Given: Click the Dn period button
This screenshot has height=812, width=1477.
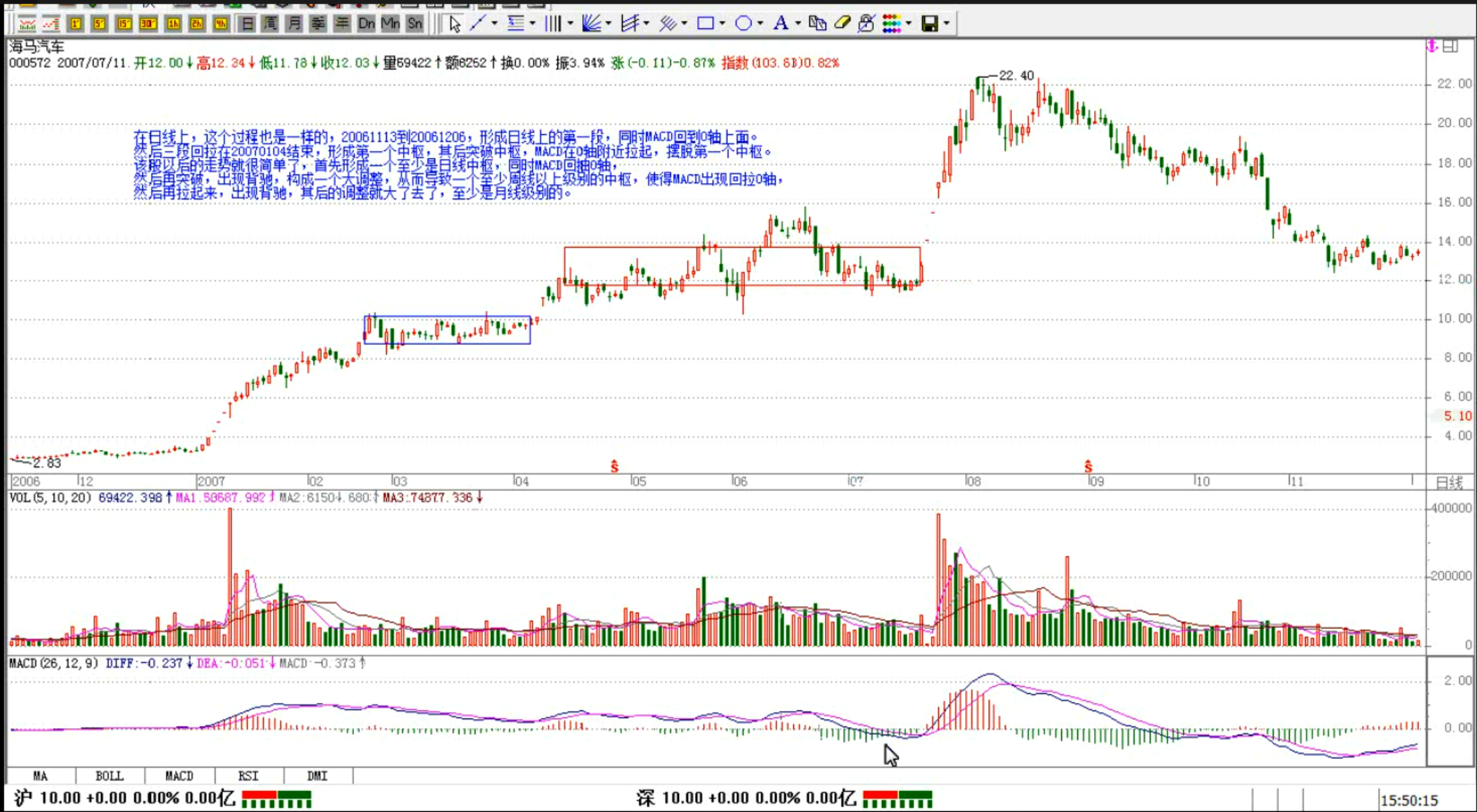Looking at the screenshot, I should (366, 24).
